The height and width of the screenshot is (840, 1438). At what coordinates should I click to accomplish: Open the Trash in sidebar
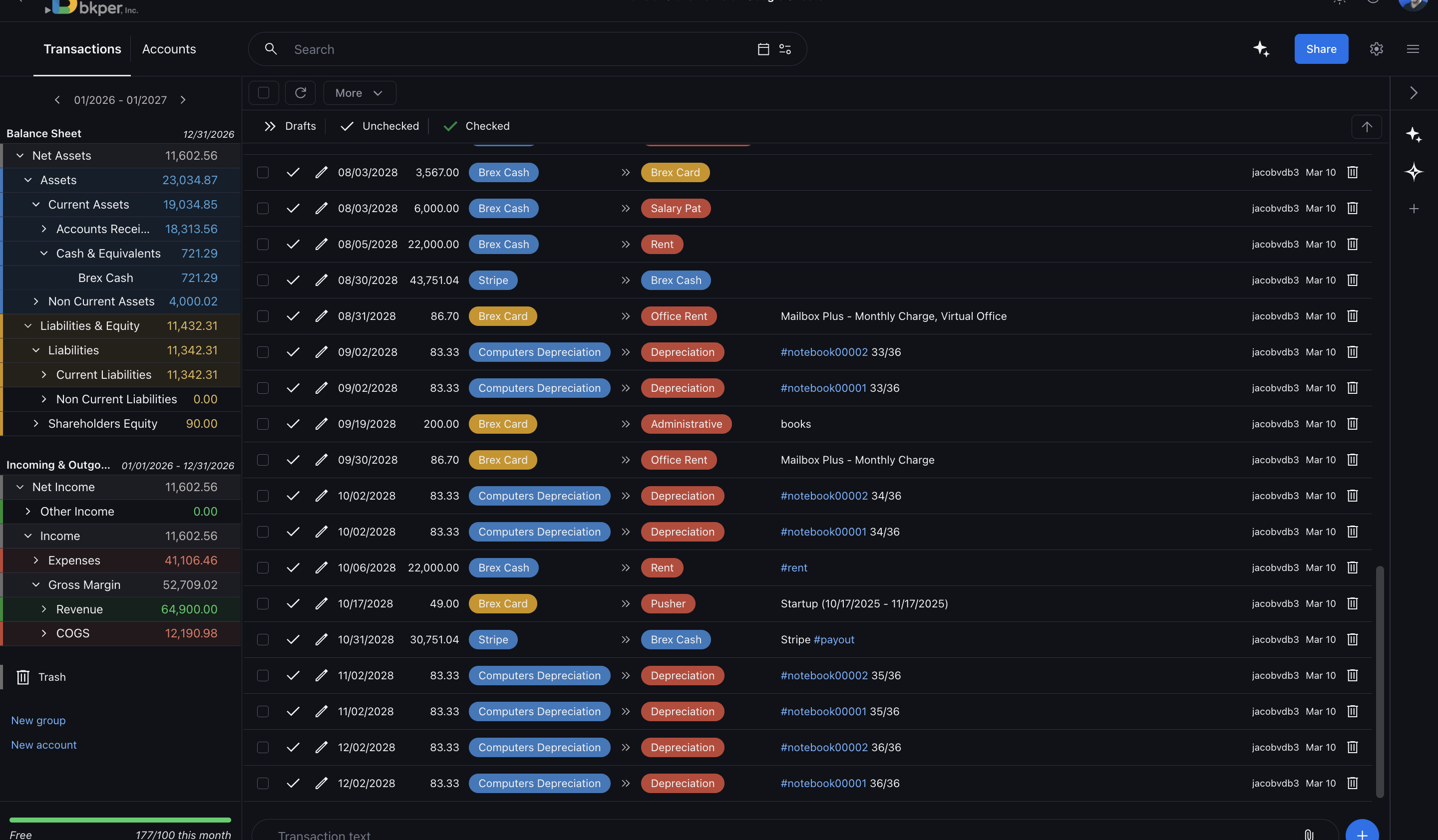coord(52,677)
